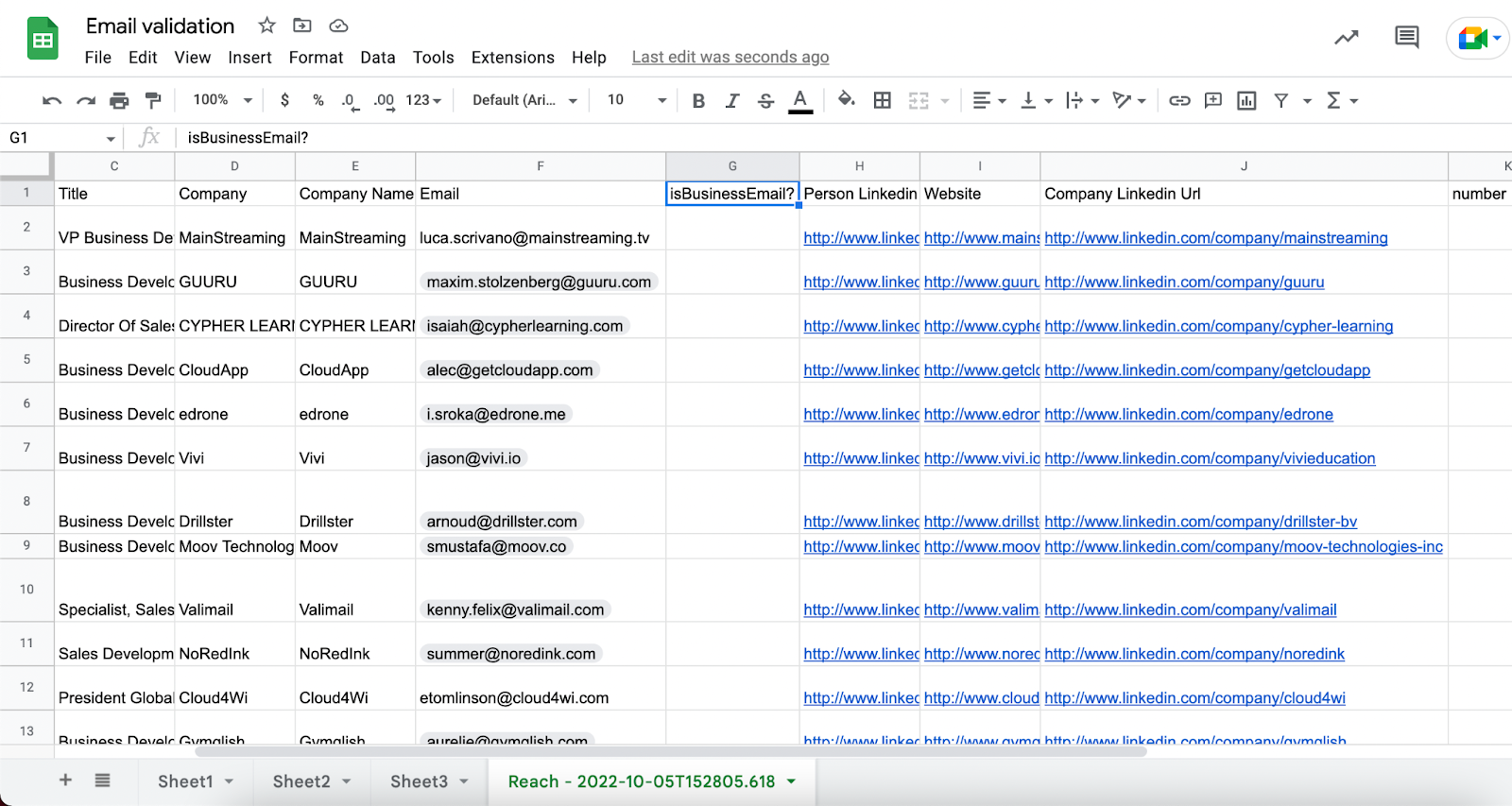Click the Insert chart icon
The image size is (1512, 806).
click(x=1247, y=100)
